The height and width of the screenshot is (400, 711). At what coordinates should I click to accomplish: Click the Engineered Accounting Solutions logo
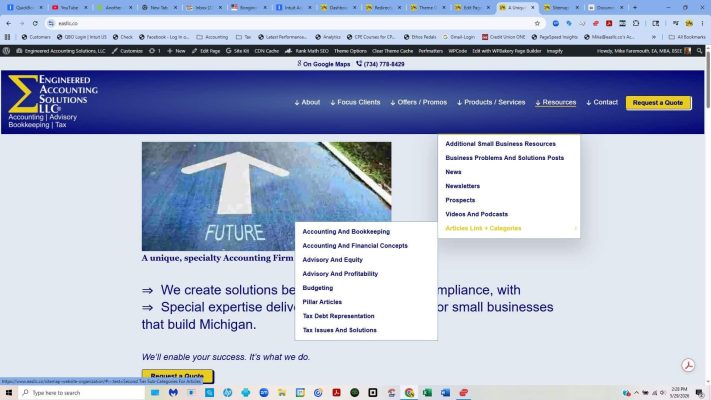click(x=53, y=102)
